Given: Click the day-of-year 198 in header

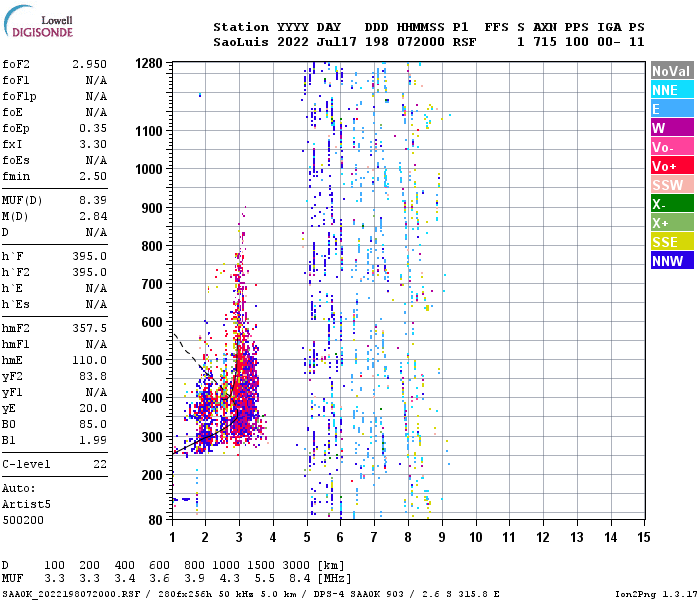Looking at the screenshot, I should pos(376,42).
